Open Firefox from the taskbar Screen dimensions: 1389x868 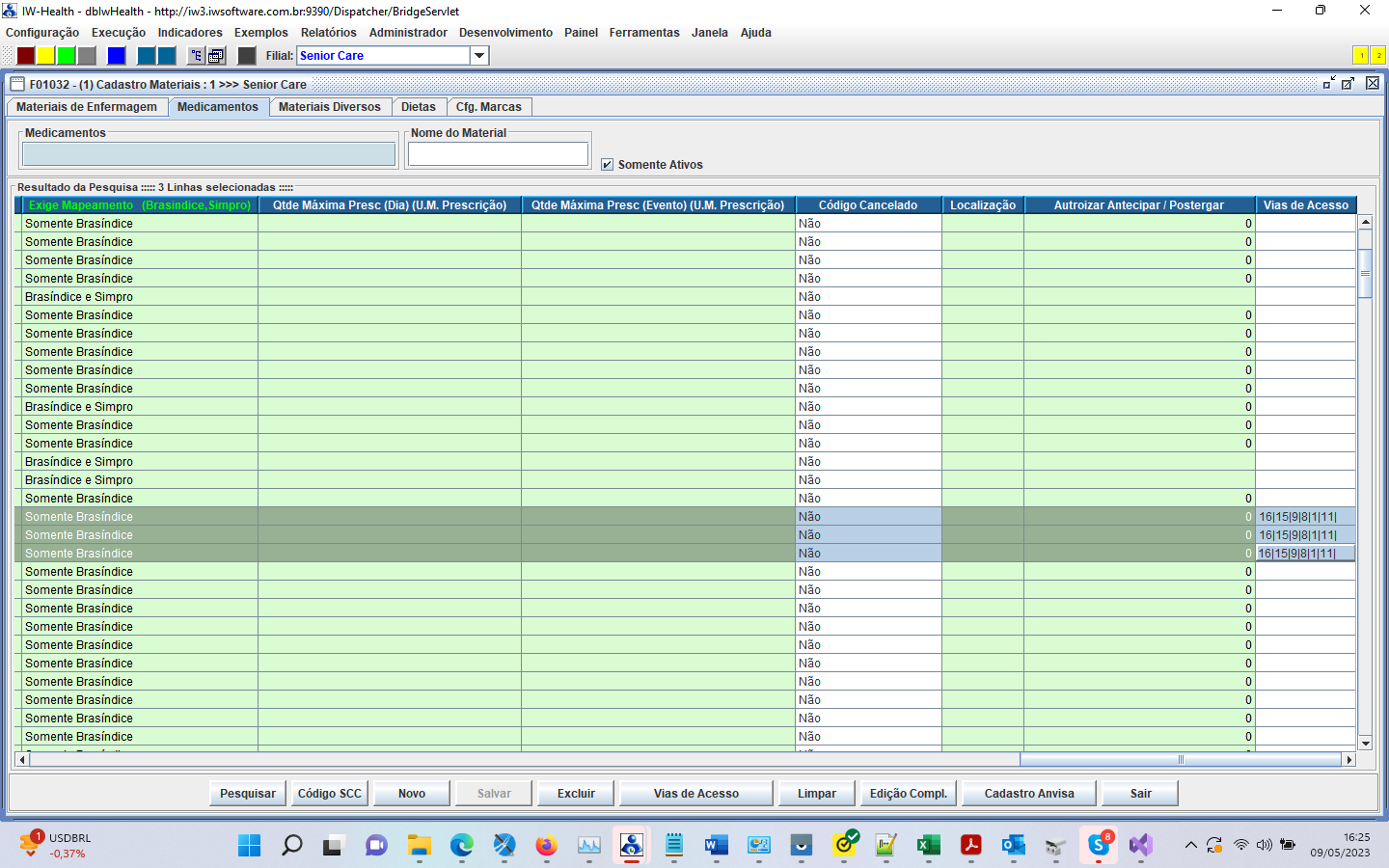tap(546, 845)
